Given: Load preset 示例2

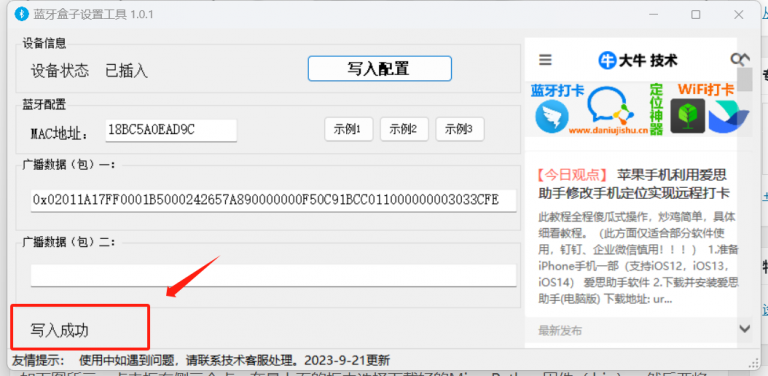Looking at the screenshot, I should coord(404,129).
